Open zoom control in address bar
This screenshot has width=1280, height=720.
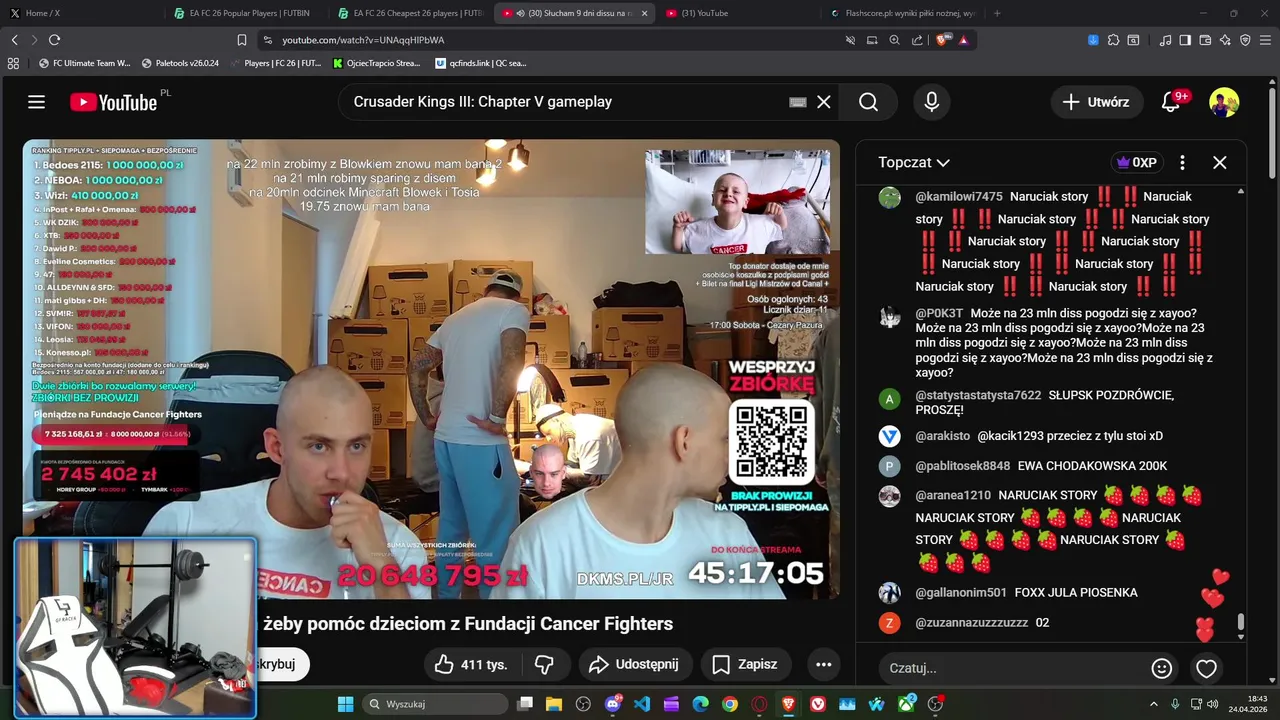click(x=894, y=40)
